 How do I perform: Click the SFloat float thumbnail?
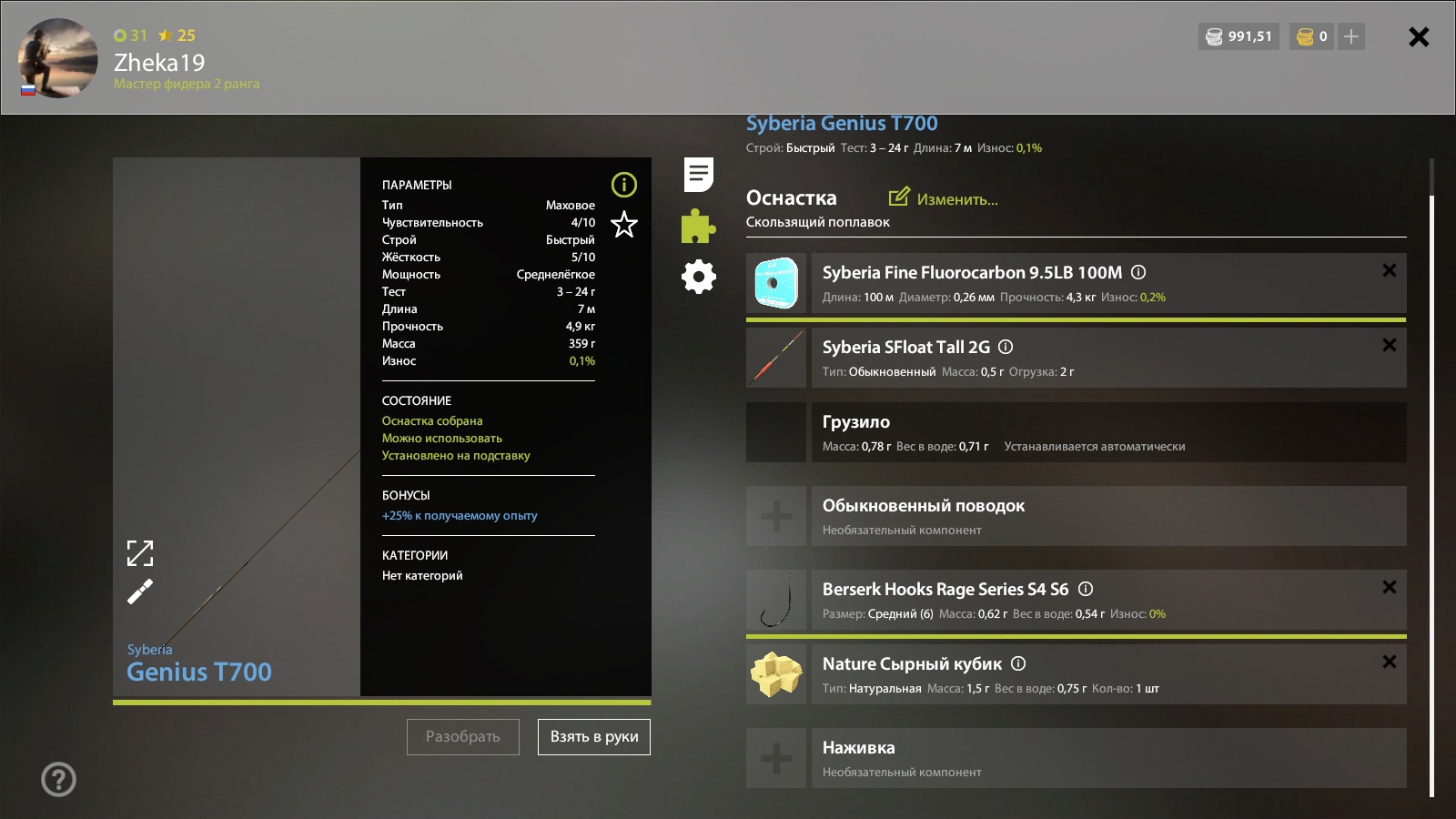(776, 358)
